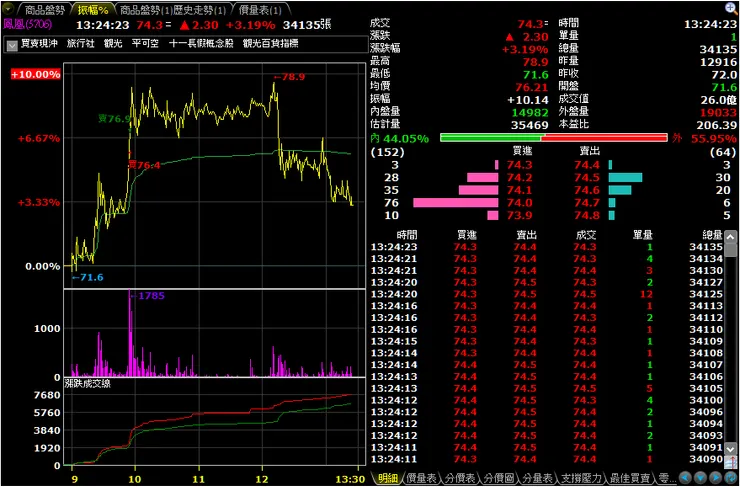Open the 商品盤勢(1)歷史走勢(1) tab

click(173, 10)
